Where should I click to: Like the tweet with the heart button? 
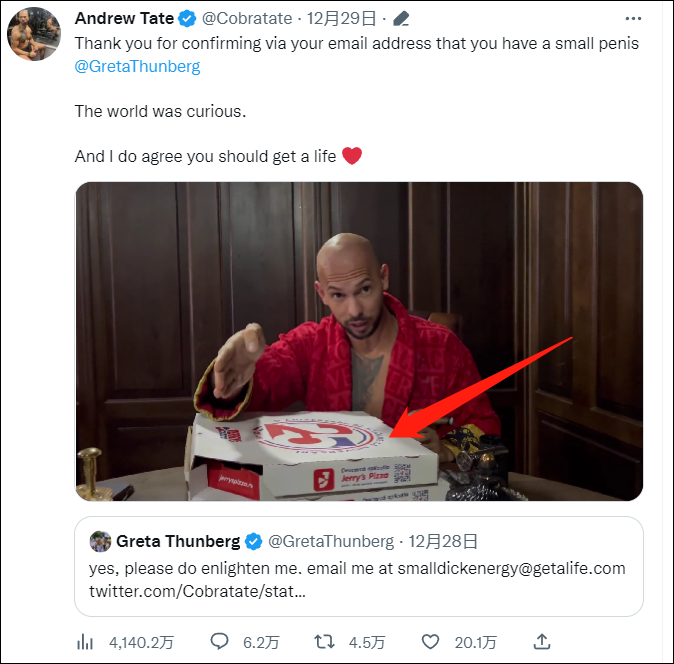[431, 640]
